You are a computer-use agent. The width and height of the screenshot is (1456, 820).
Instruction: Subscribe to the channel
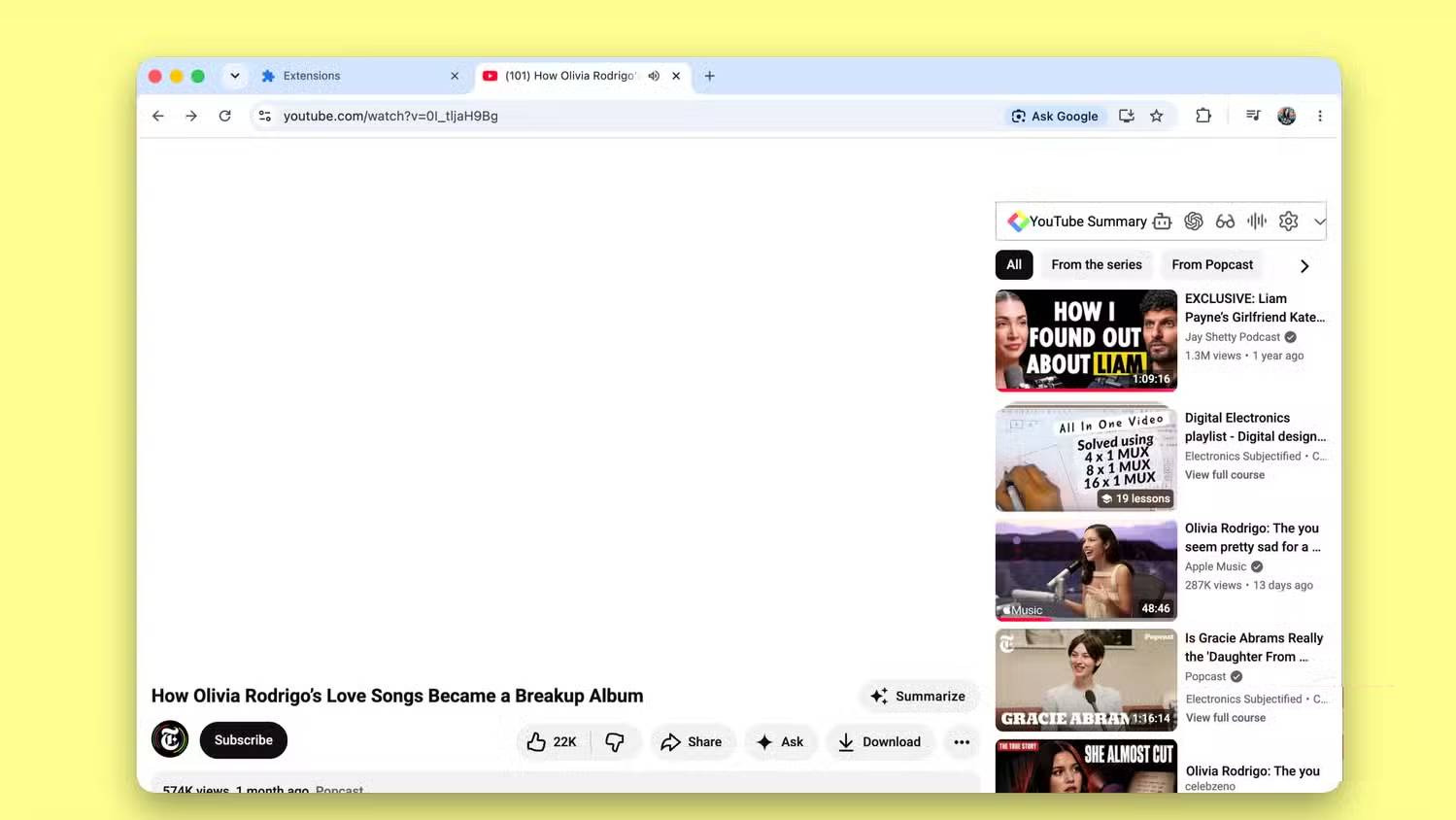pyautogui.click(x=244, y=740)
